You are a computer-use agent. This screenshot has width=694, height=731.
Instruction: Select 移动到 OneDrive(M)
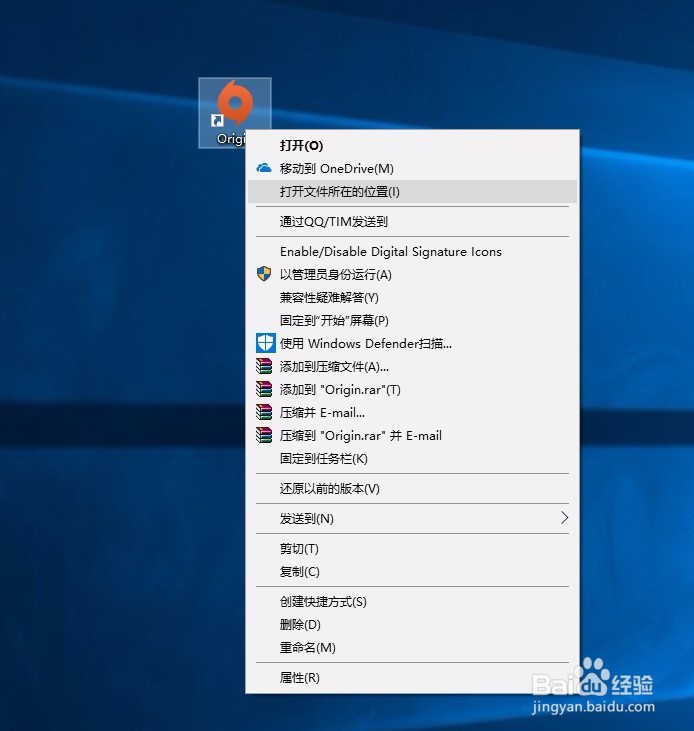pos(412,168)
